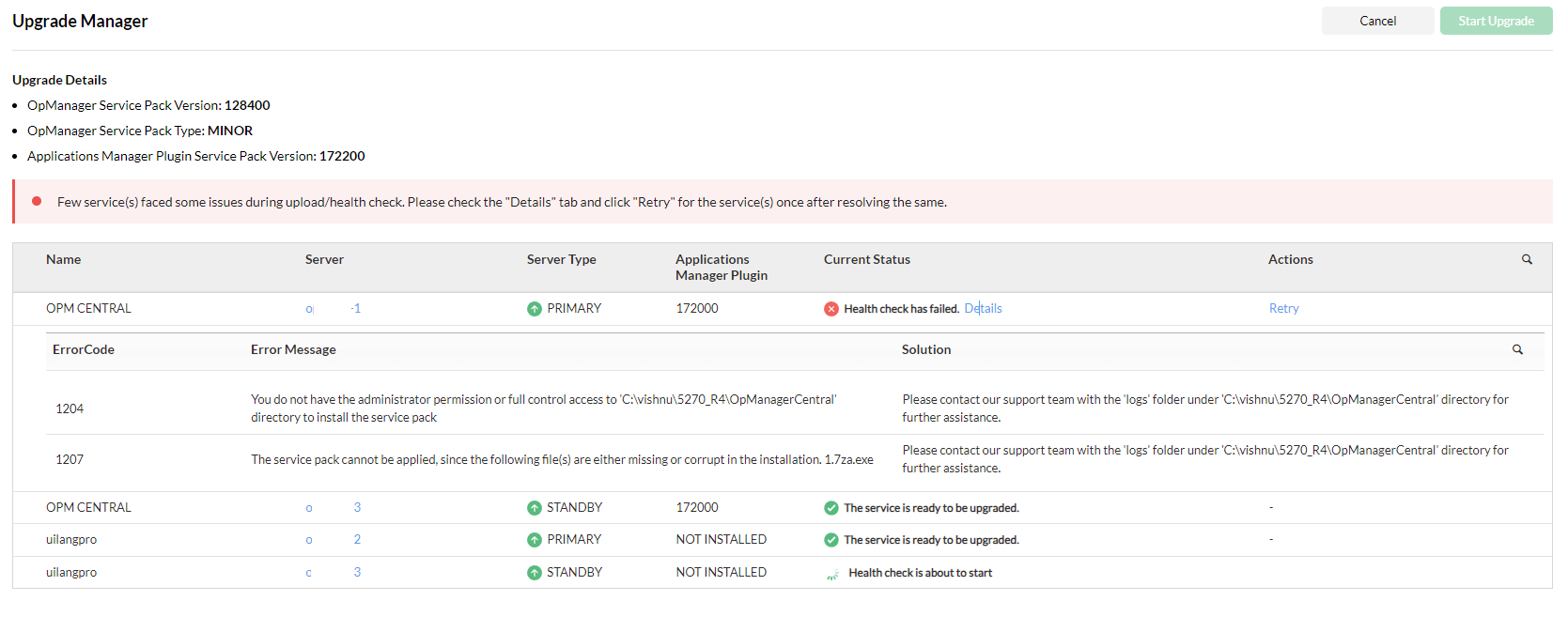Retry the health check for OPM CENTRAL primary
1568x632 pixels.
point(1283,308)
